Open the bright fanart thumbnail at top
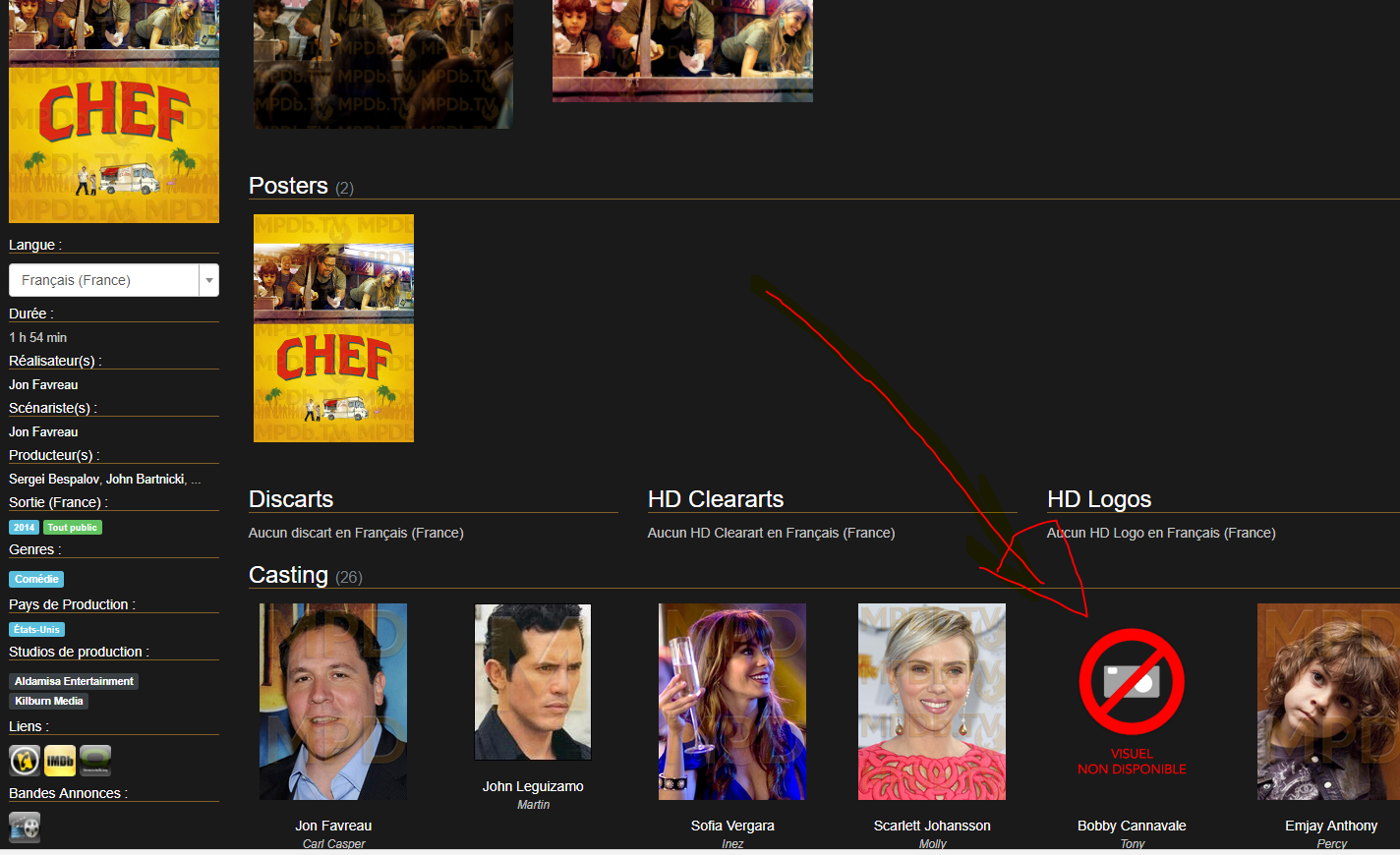1400x855 pixels. click(x=682, y=50)
